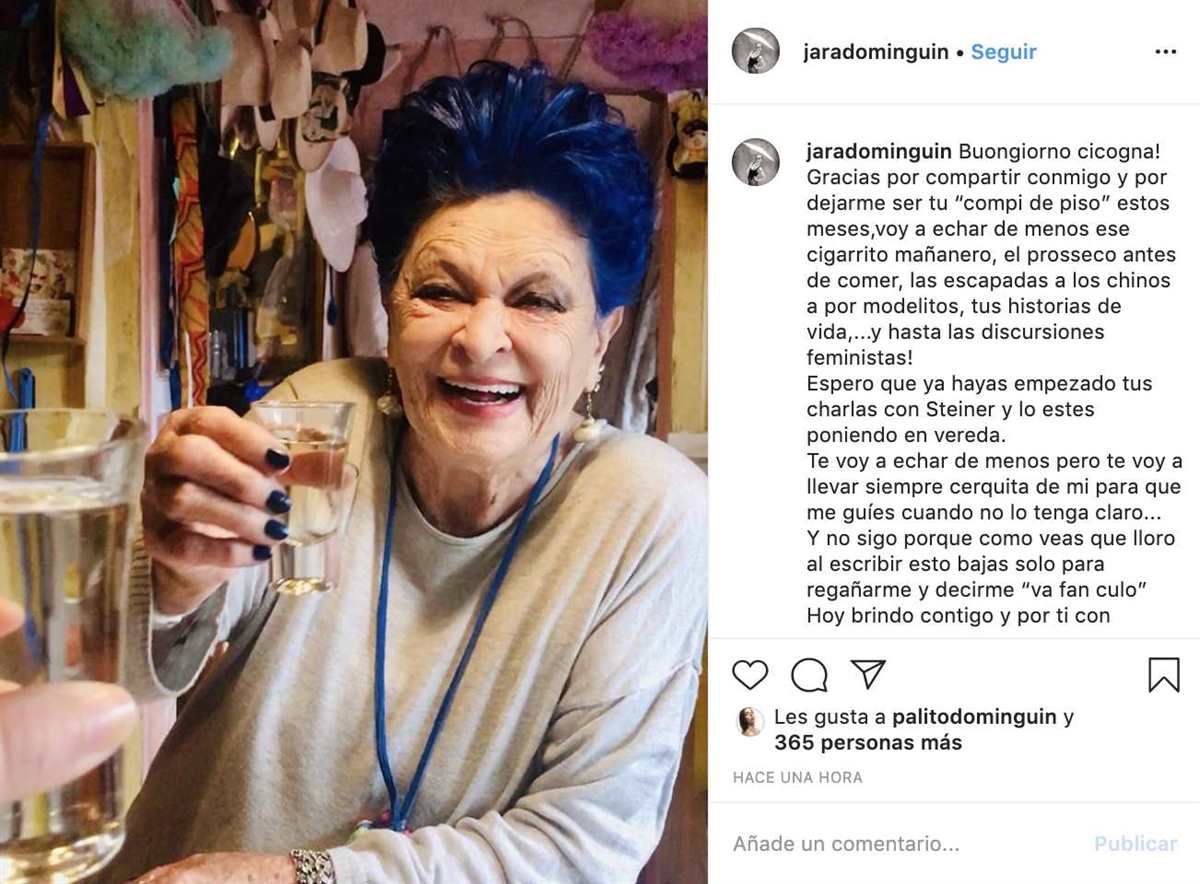Viewport: 1200px width, 884px height.
Task: Click the header profile avatar
Action: pyautogui.click(x=755, y=51)
